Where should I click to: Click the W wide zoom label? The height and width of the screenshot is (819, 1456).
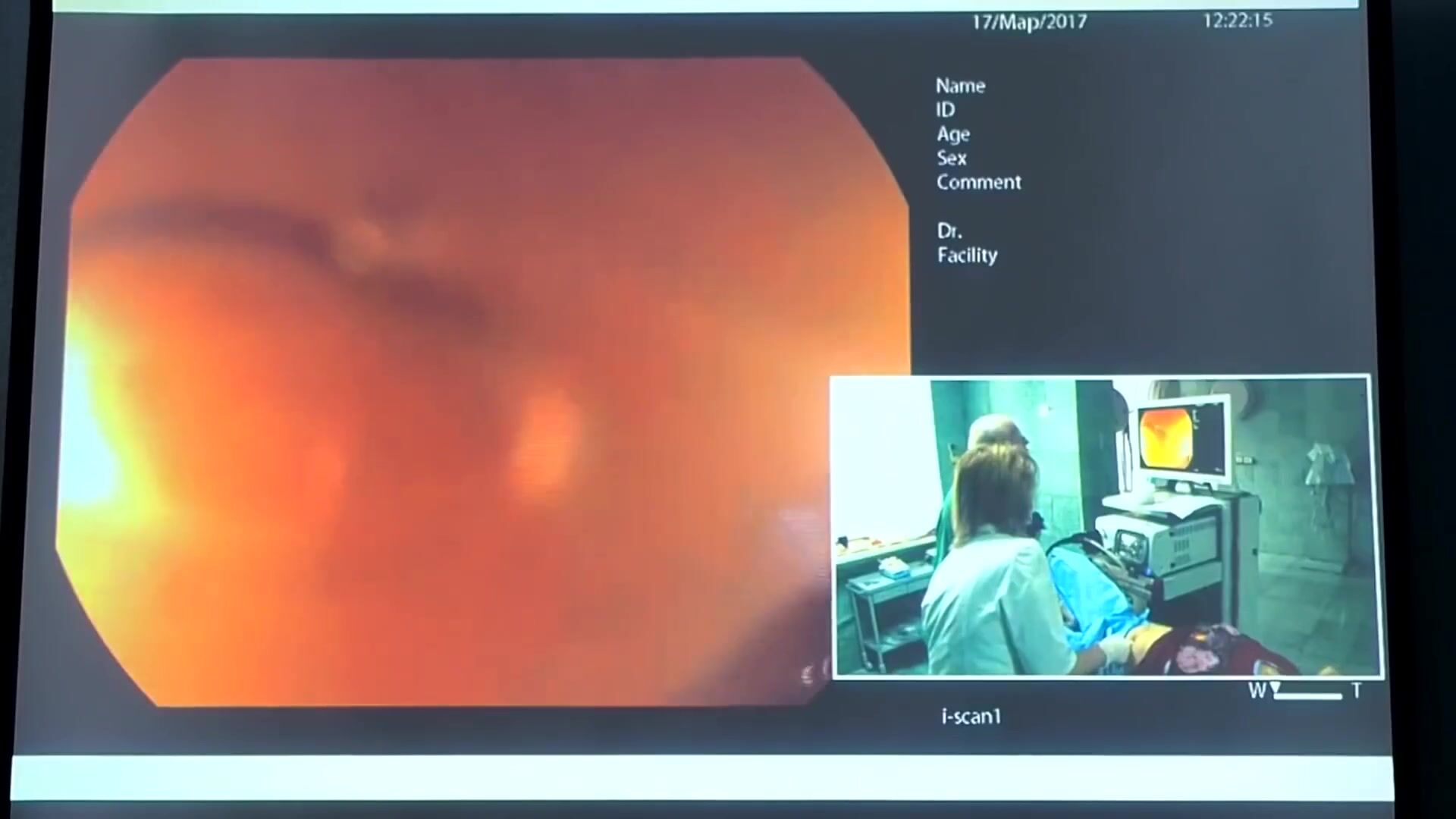click(1257, 691)
